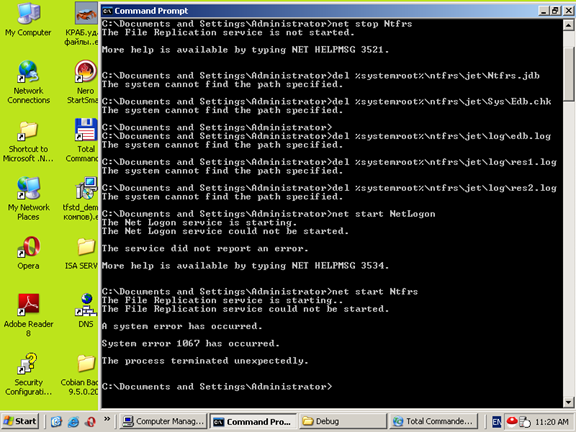The width and height of the screenshot is (577, 433).
Task: Close the Command Prompt window
Action: 568,11
